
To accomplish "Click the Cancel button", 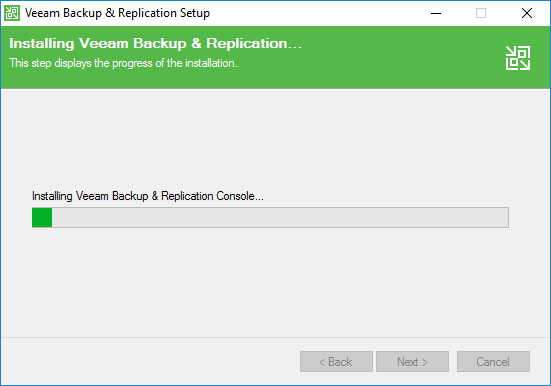I will [493, 361].
